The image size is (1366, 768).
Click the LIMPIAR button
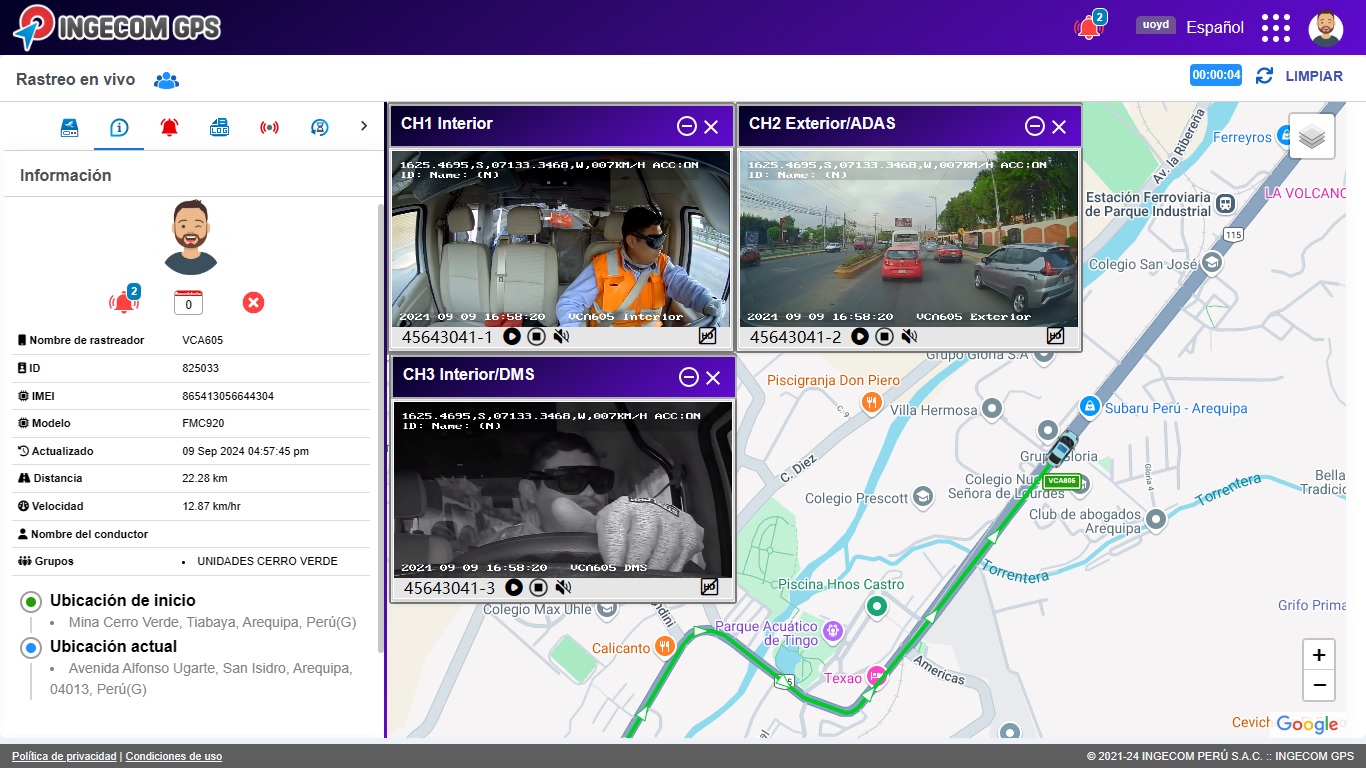1313,76
